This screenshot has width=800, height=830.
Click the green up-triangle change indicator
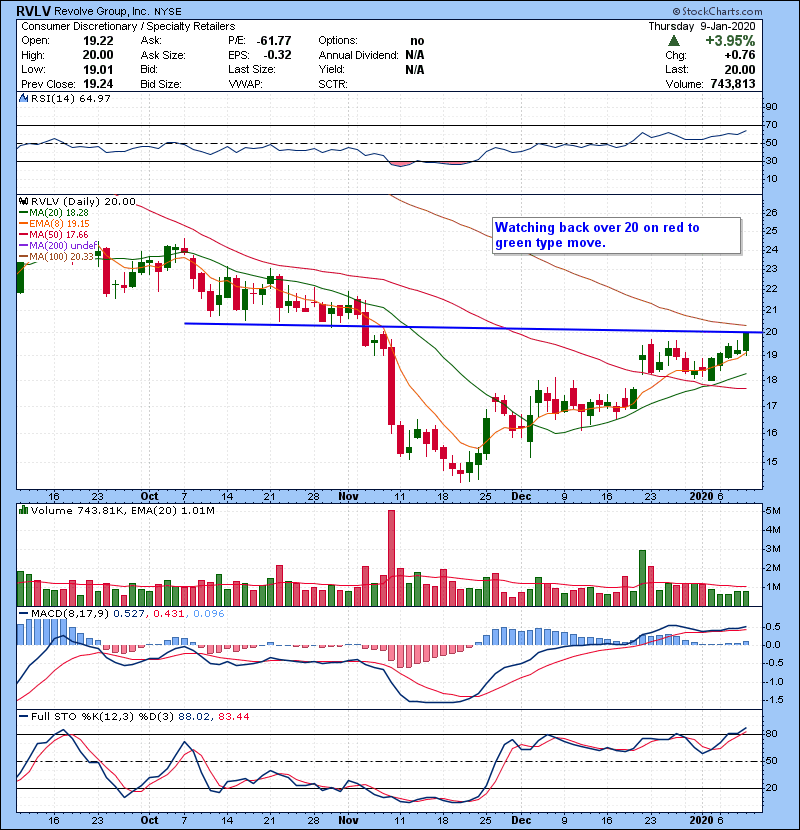point(673,41)
